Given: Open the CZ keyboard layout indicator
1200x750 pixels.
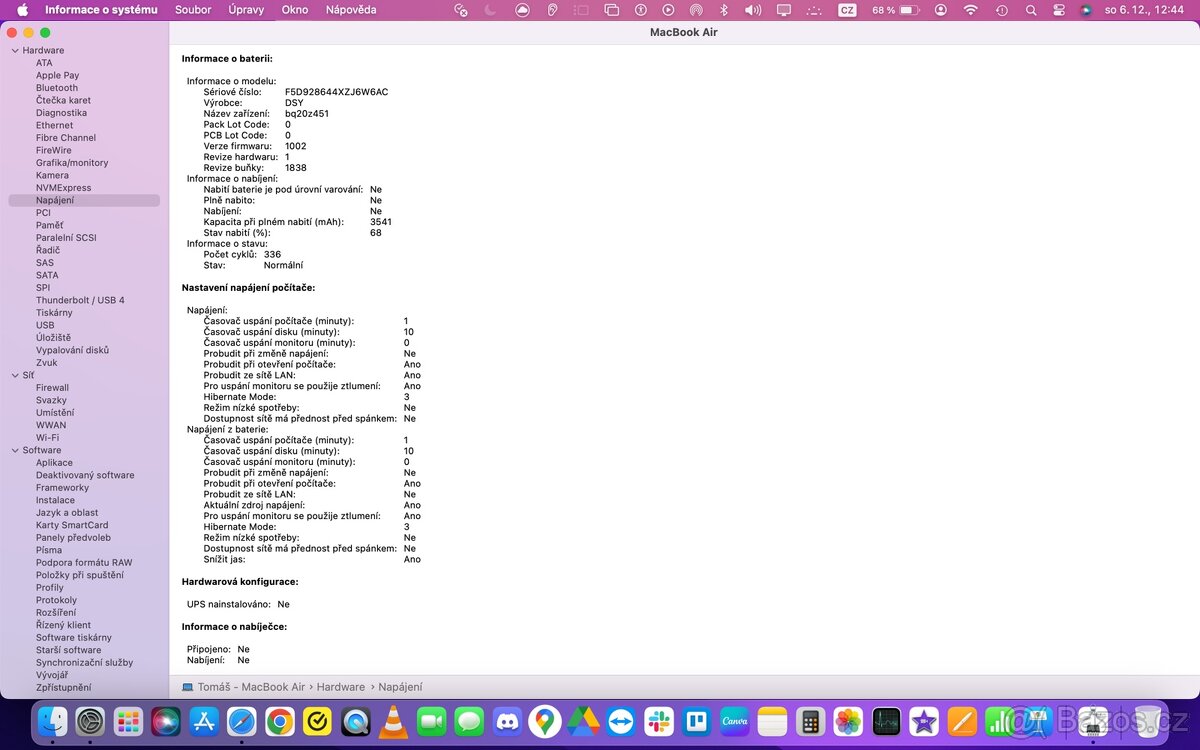Looking at the screenshot, I should coord(847,10).
